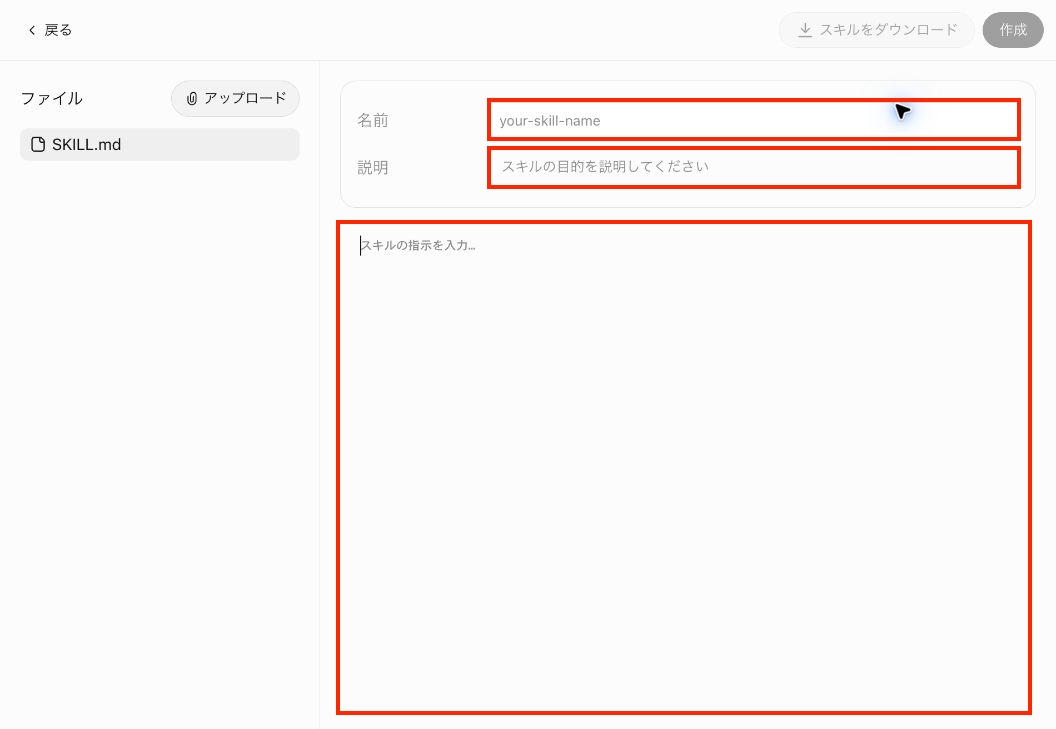This screenshot has width=1056, height=729.
Task: Click the 名前 label
Action: click(x=372, y=121)
